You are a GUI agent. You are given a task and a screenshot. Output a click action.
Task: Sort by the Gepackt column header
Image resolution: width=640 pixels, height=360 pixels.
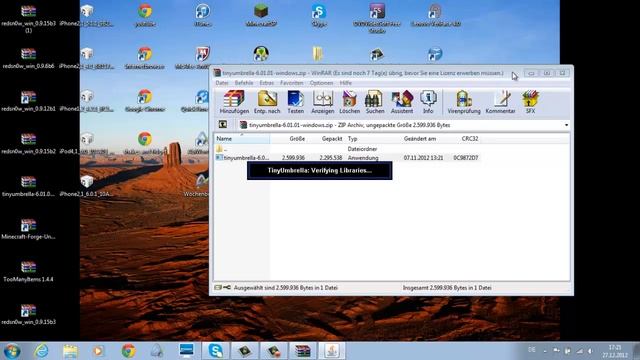click(x=326, y=139)
